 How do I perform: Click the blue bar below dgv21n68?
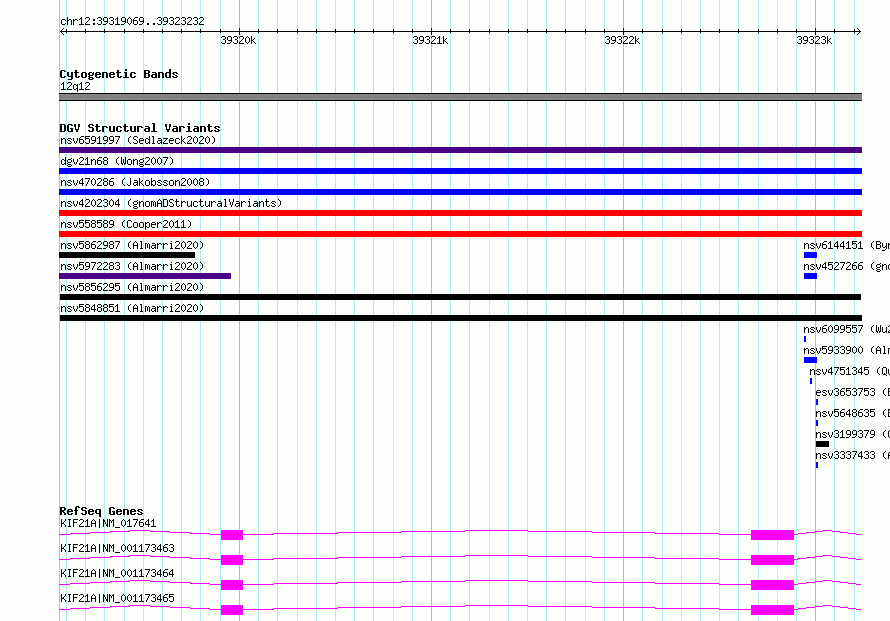460,171
